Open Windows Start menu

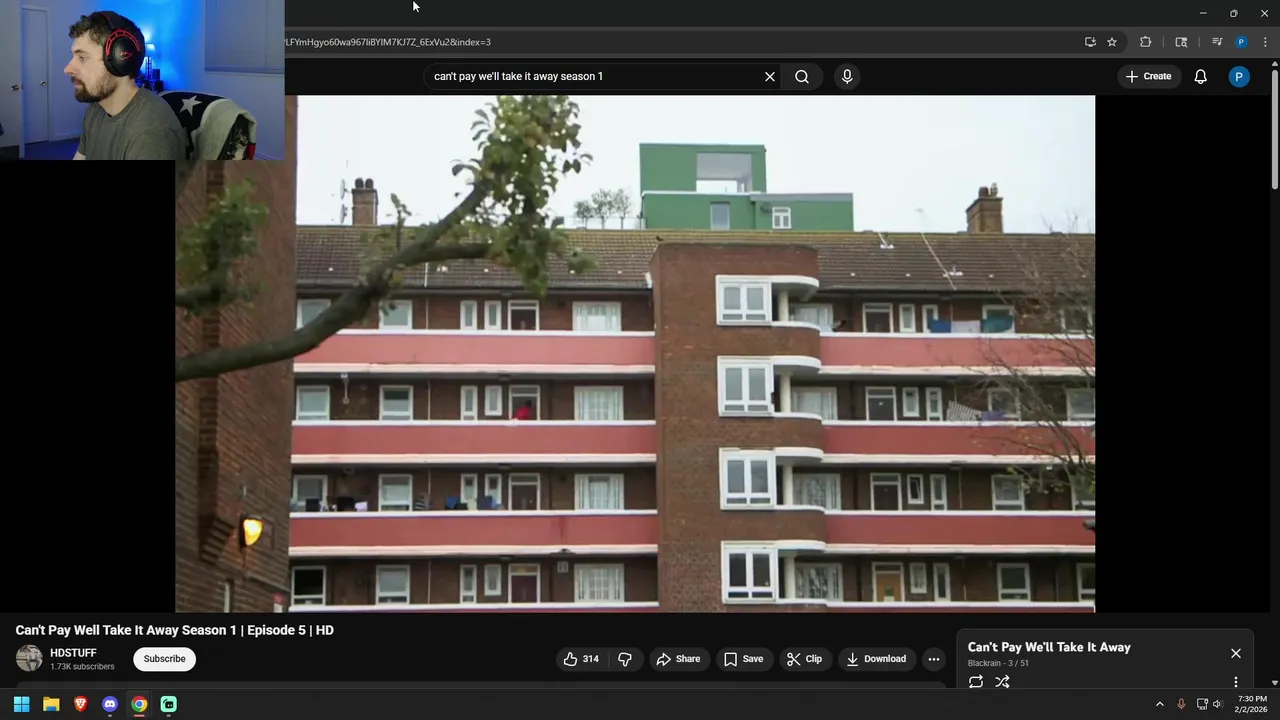coord(21,704)
